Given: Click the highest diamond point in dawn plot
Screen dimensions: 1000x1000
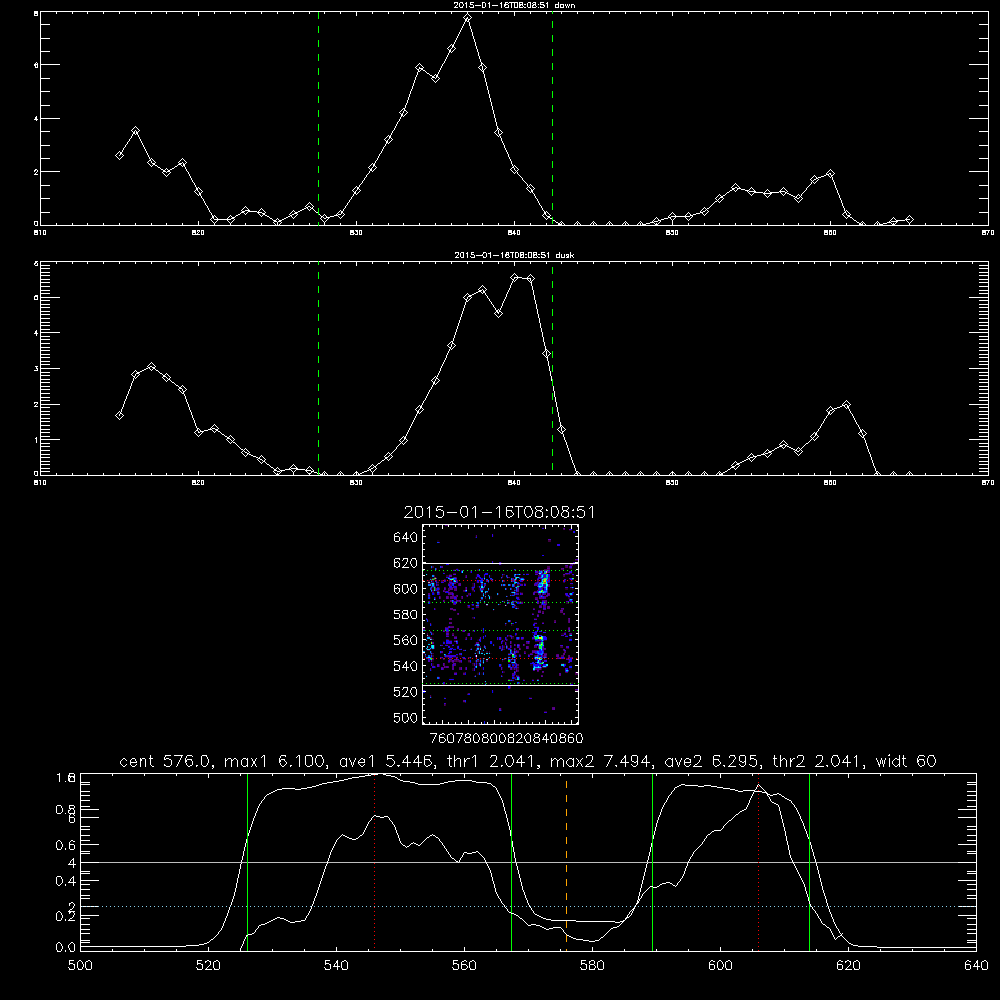Looking at the screenshot, I should click(x=467, y=18).
